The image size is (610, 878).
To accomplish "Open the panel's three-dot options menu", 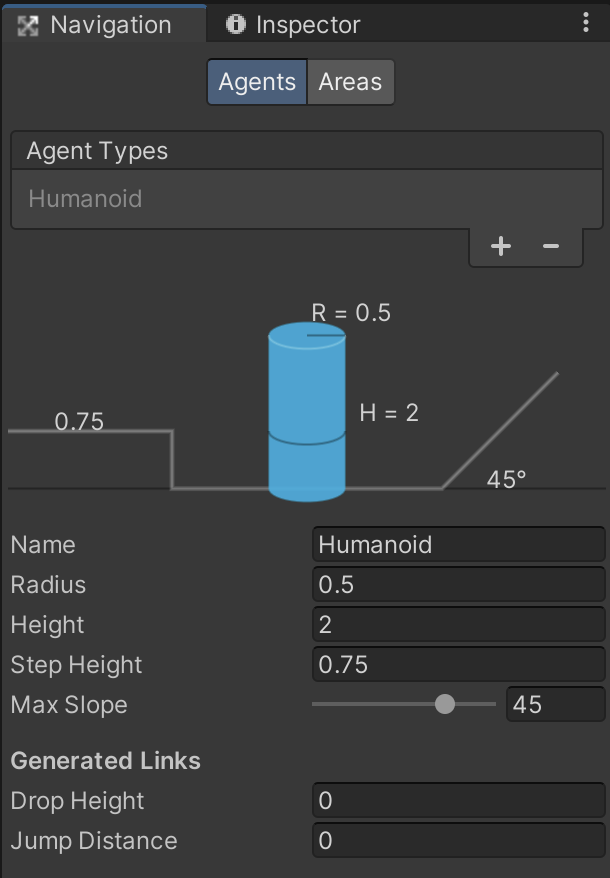I will (586, 24).
